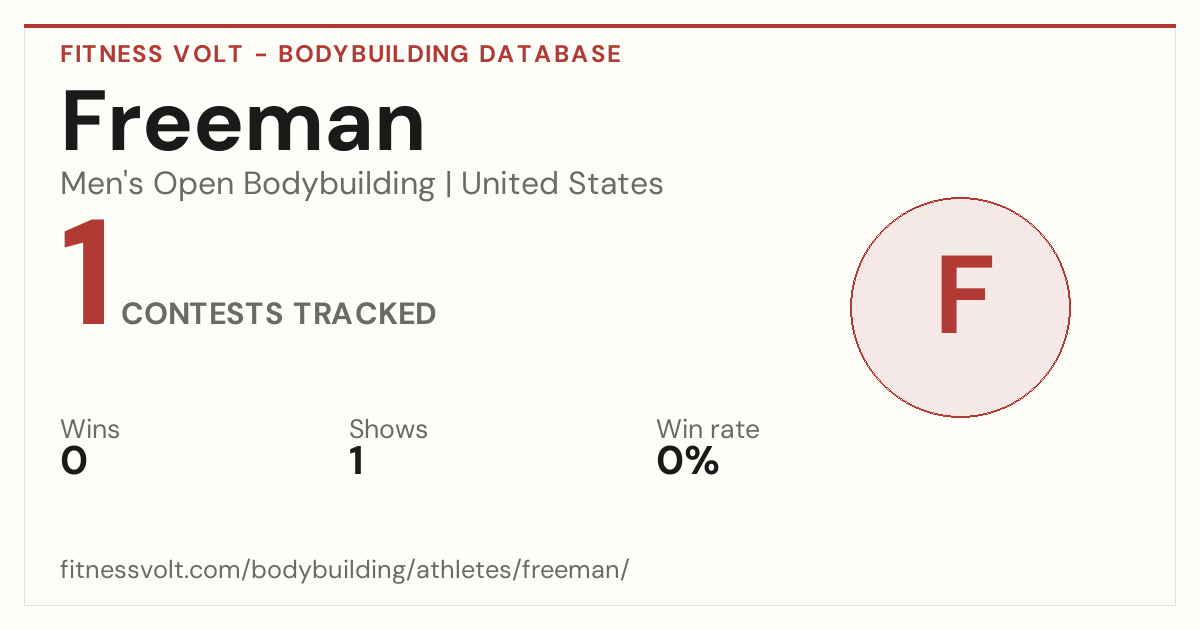This screenshot has width=1200, height=630.
Task: Select the word CONTESTS beside the red number
Action: (202, 314)
